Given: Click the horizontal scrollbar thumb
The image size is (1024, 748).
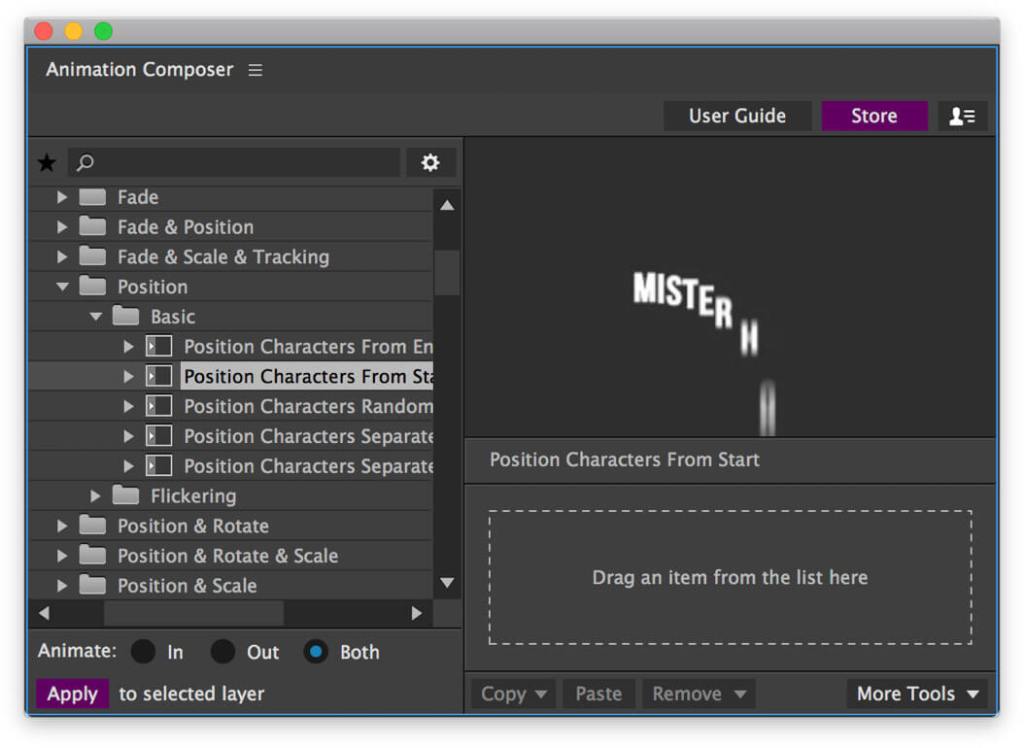Looking at the screenshot, I should (x=194, y=613).
